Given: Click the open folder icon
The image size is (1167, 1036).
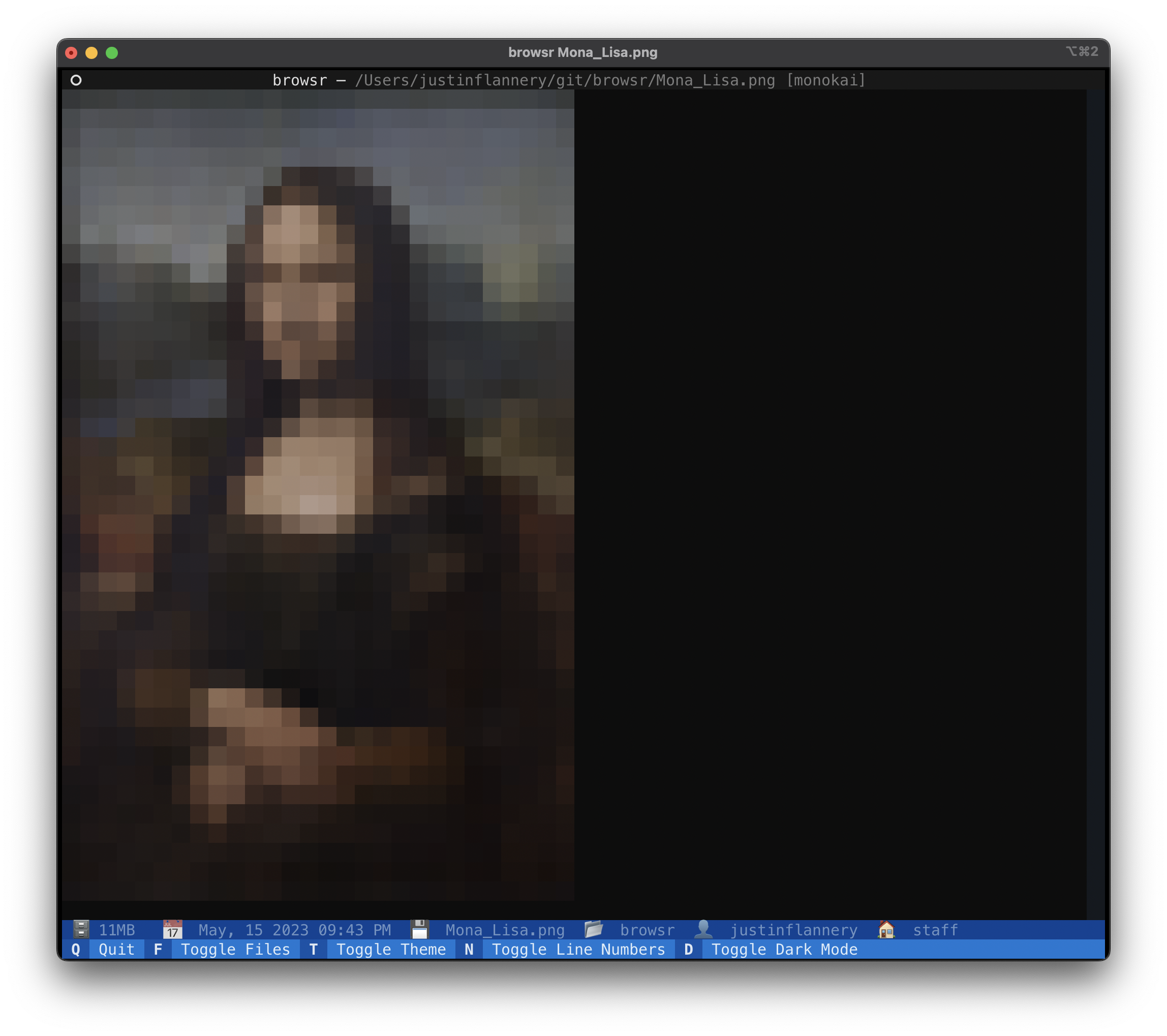Looking at the screenshot, I should 594,929.
